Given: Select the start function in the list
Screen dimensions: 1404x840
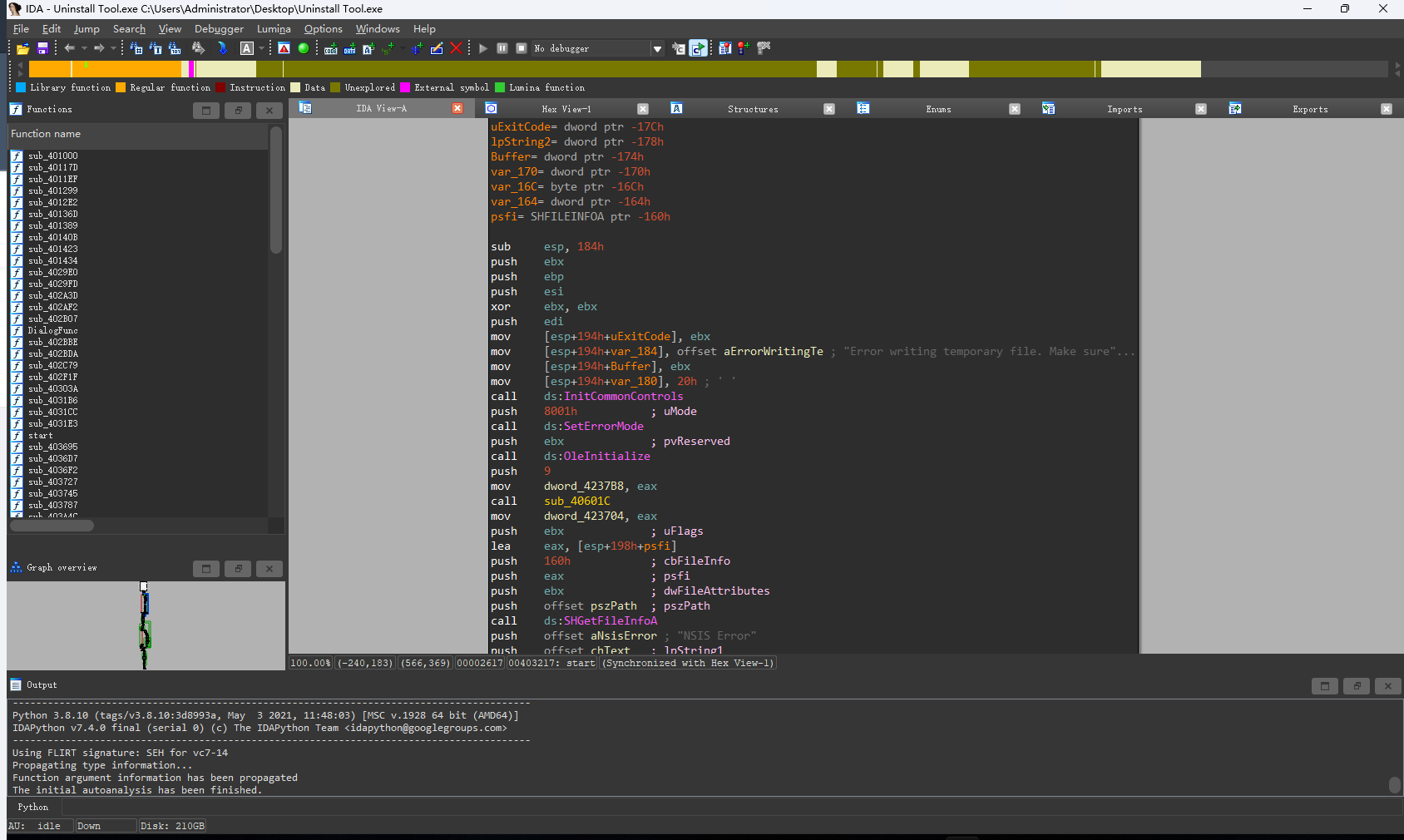Looking at the screenshot, I should (x=40, y=436).
